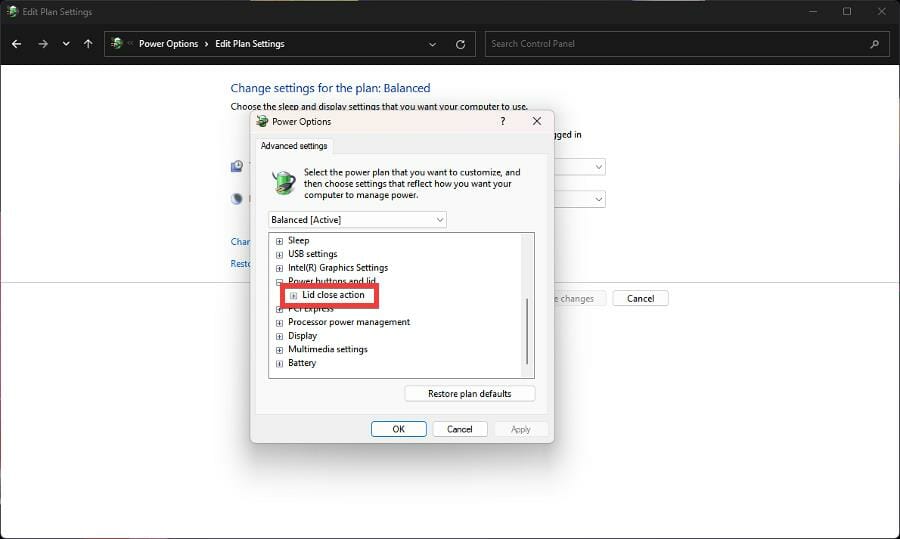Screen dimensions: 900x539
Task: Collapse Power buttons and lid node
Action: pos(280,282)
